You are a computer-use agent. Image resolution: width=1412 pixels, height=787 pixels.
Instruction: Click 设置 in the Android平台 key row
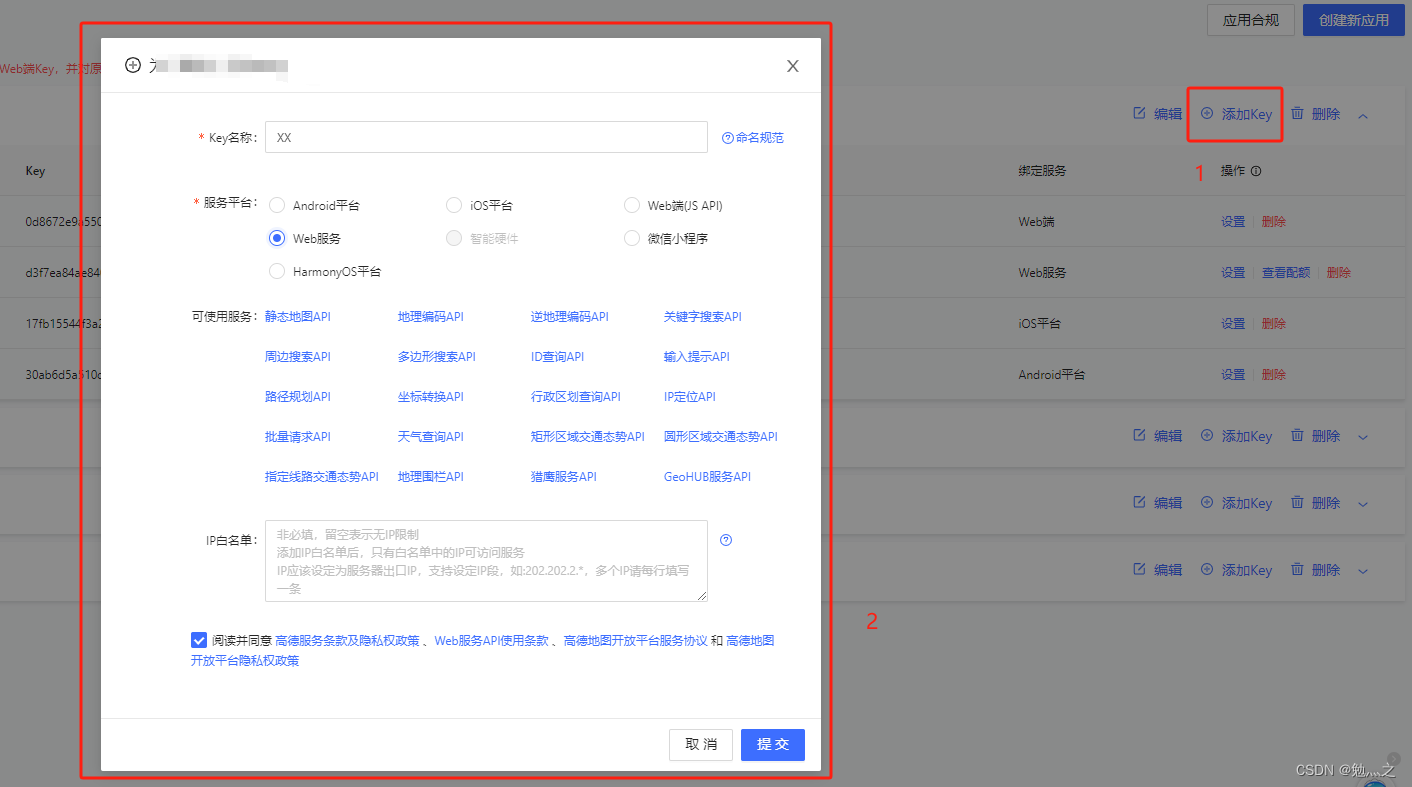click(1233, 375)
